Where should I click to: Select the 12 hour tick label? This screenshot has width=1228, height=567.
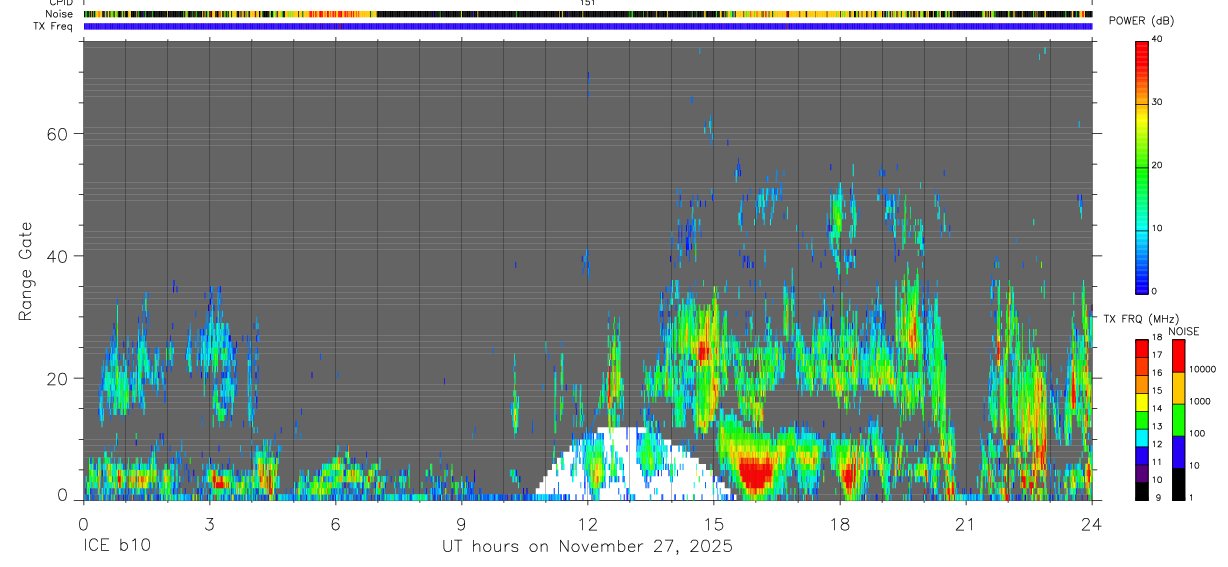pyautogui.click(x=587, y=524)
